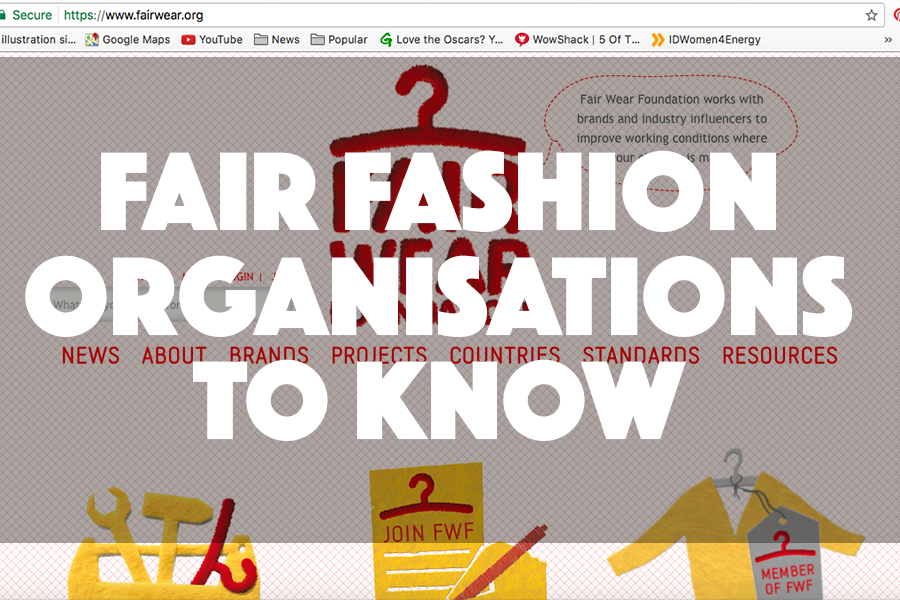The height and width of the screenshot is (600, 900).
Task: Click the Google Maps favicon
Action: (x=92, y=40)
